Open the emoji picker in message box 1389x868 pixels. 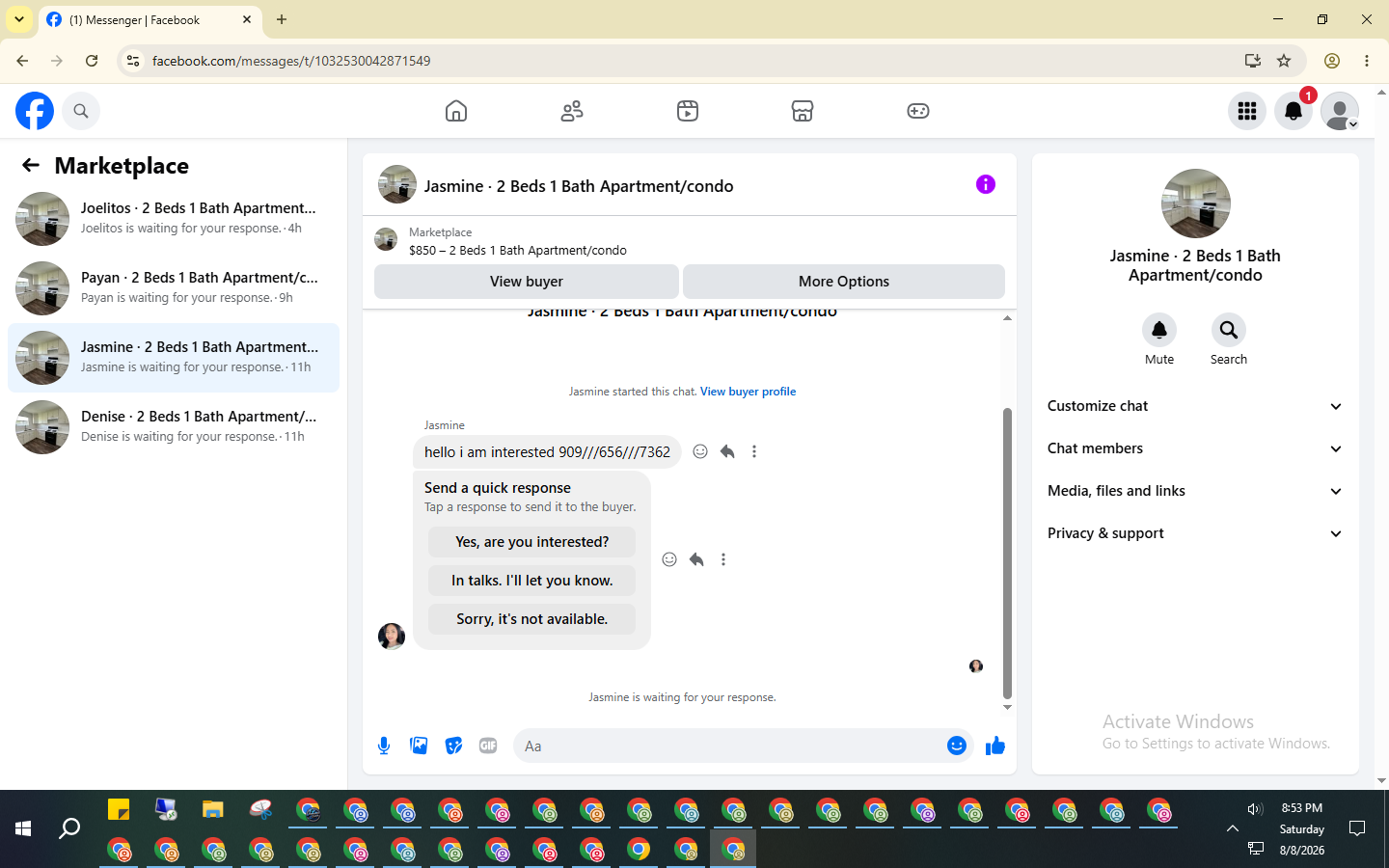tap(957, 746)
